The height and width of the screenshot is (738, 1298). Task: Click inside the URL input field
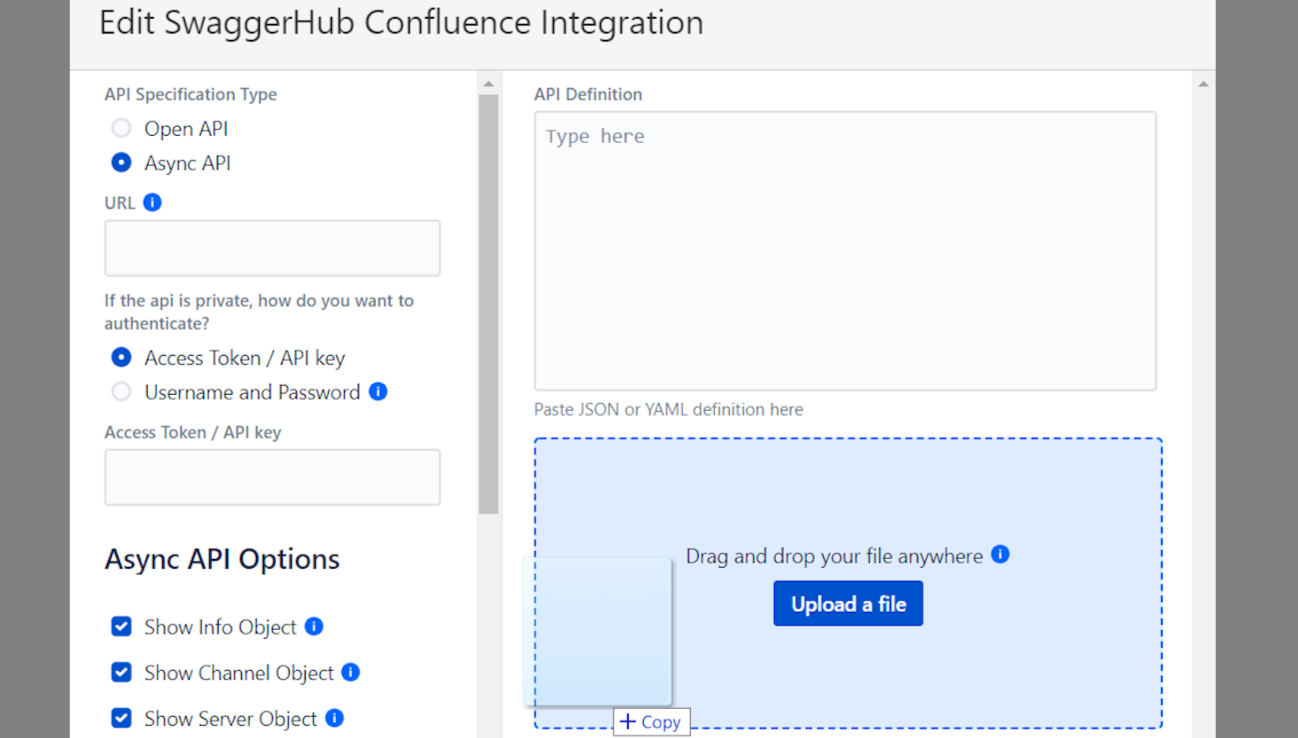click(272, 247)
